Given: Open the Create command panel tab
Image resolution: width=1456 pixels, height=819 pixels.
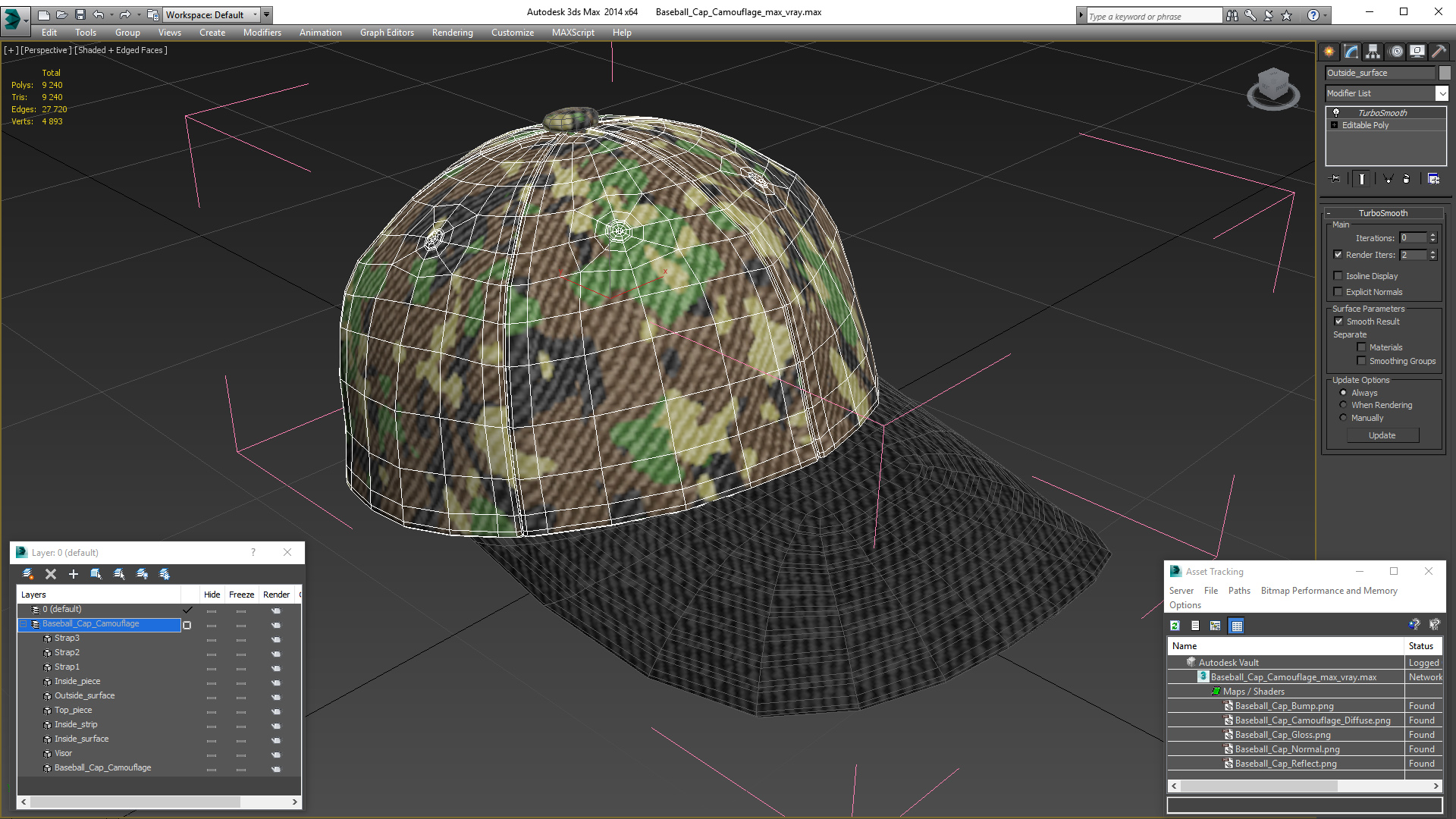Looking at the screenshot, I should [1329, 52].
